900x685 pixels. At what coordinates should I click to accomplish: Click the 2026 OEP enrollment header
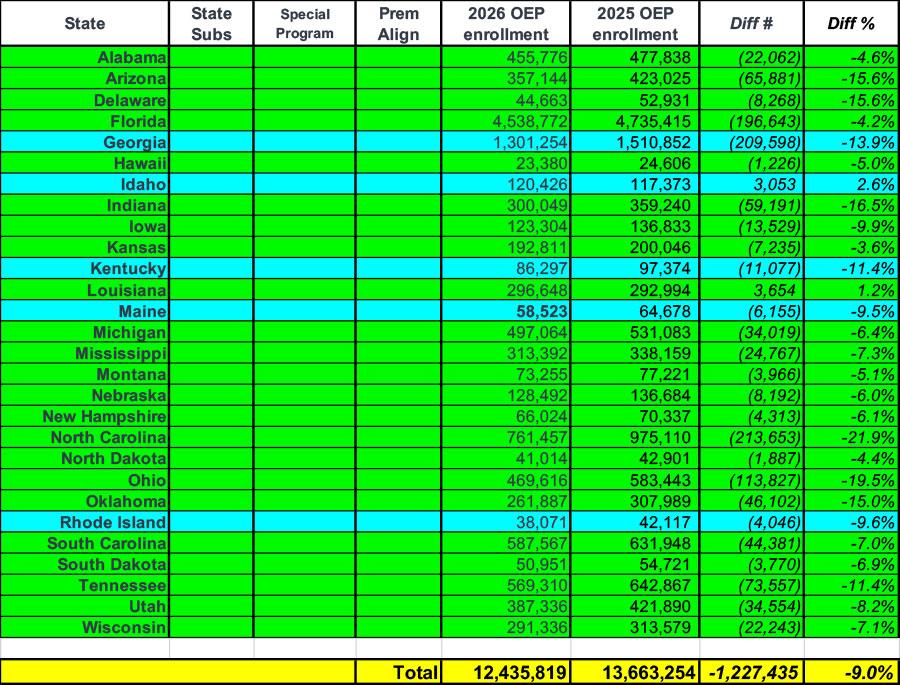505,23
